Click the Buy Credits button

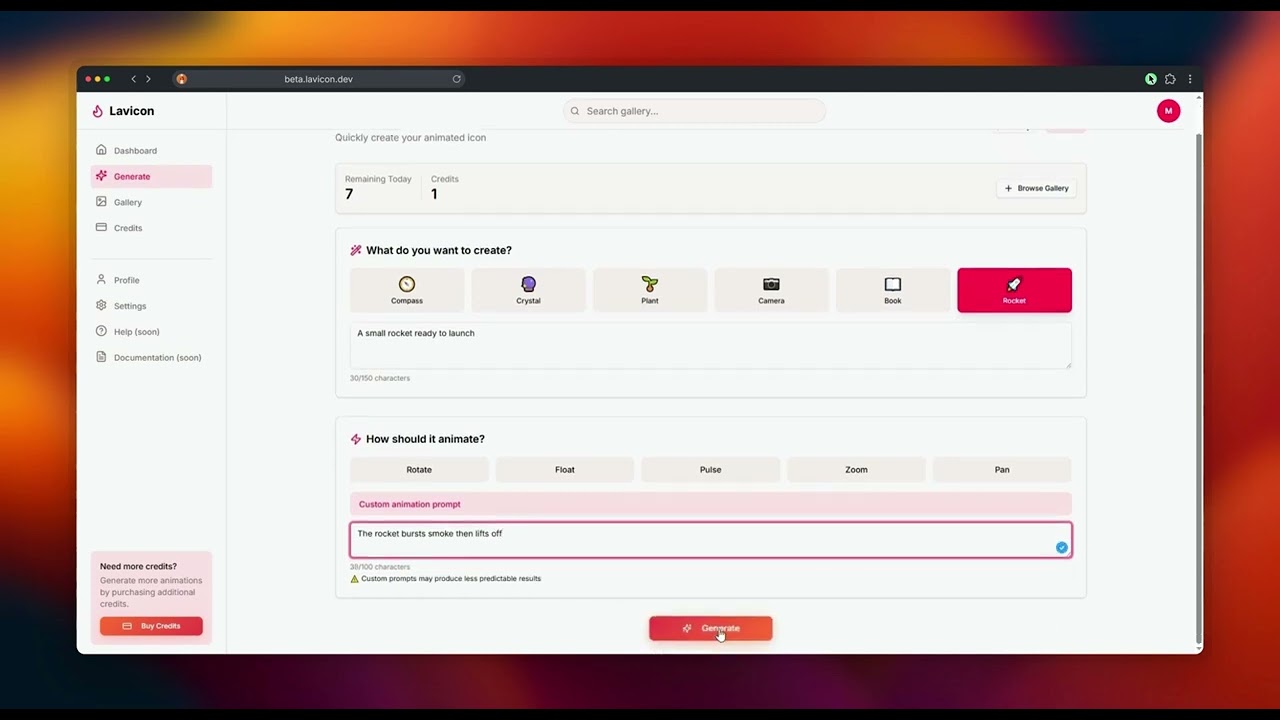click(151, 626)
